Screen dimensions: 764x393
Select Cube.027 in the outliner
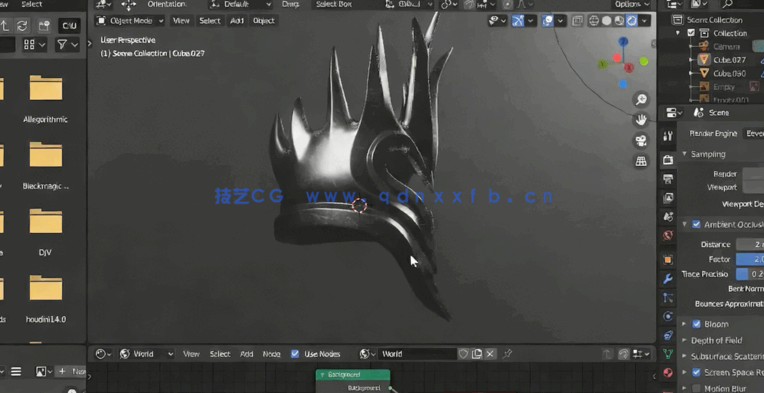click(730, 60)
